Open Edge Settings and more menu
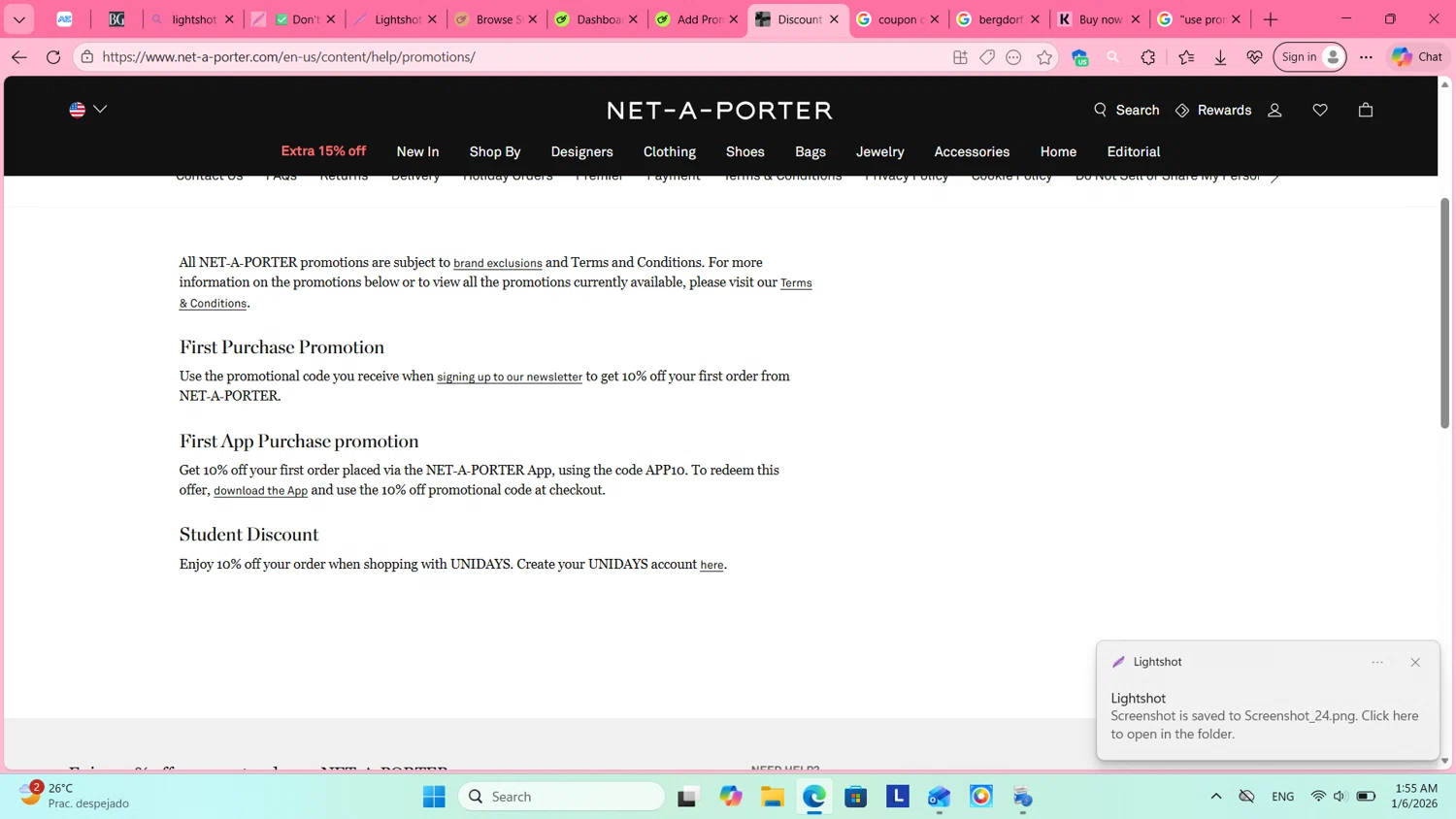 coord(1366,57)
